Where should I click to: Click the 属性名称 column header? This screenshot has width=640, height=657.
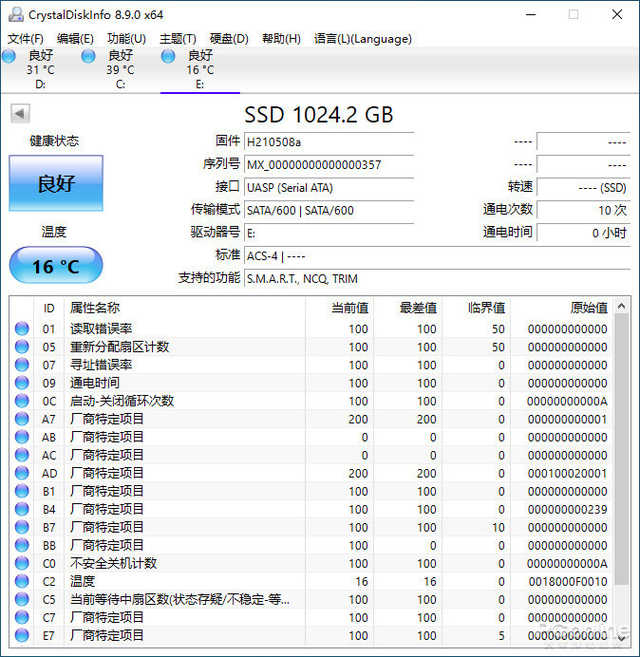[x=184, y=308]
